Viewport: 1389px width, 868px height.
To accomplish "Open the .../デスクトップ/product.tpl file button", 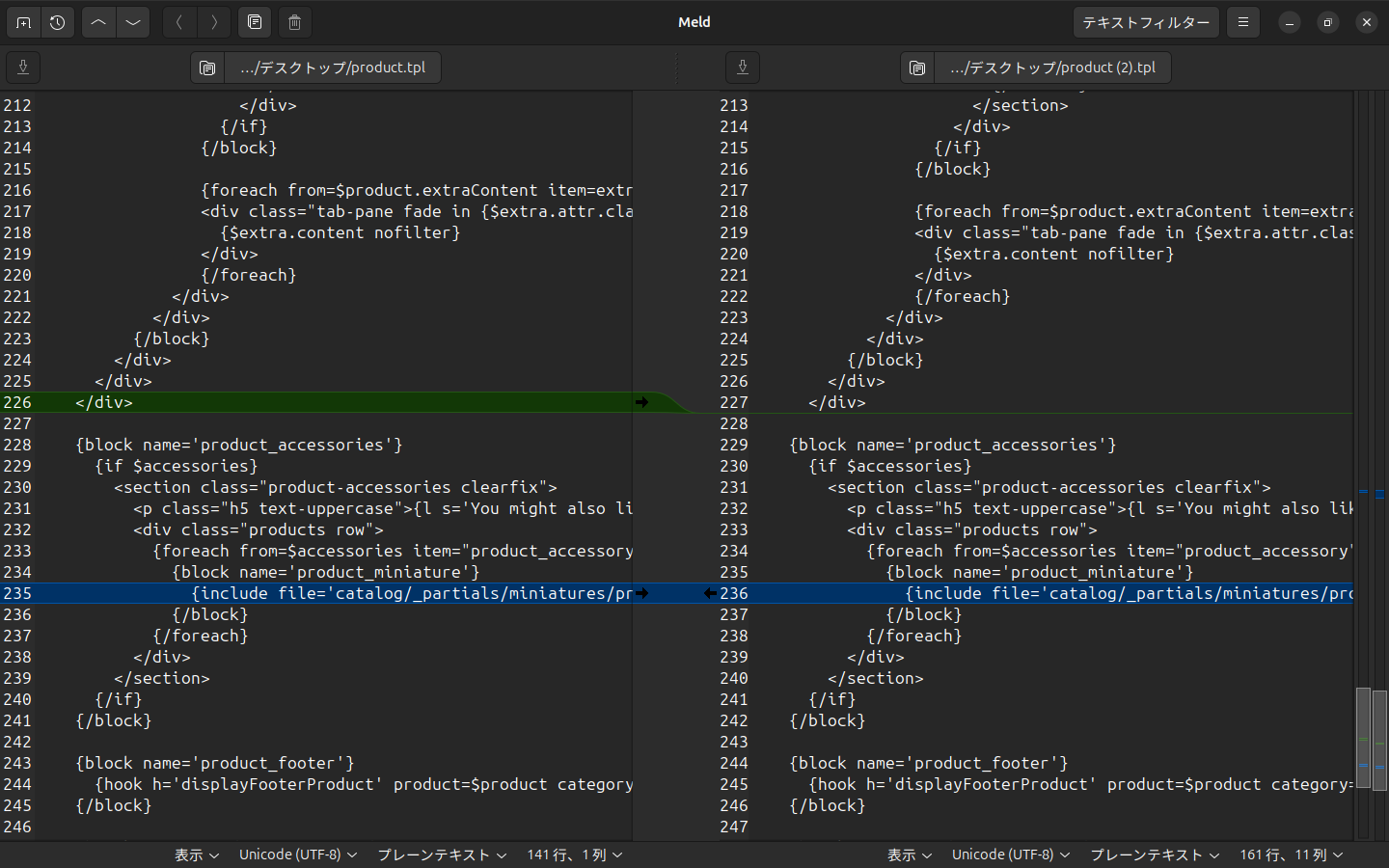I will coord(333,68).
